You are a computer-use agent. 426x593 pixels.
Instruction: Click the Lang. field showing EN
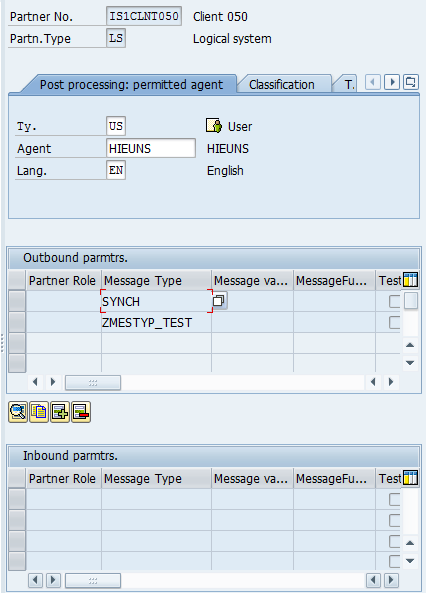(x=116, y=170)
